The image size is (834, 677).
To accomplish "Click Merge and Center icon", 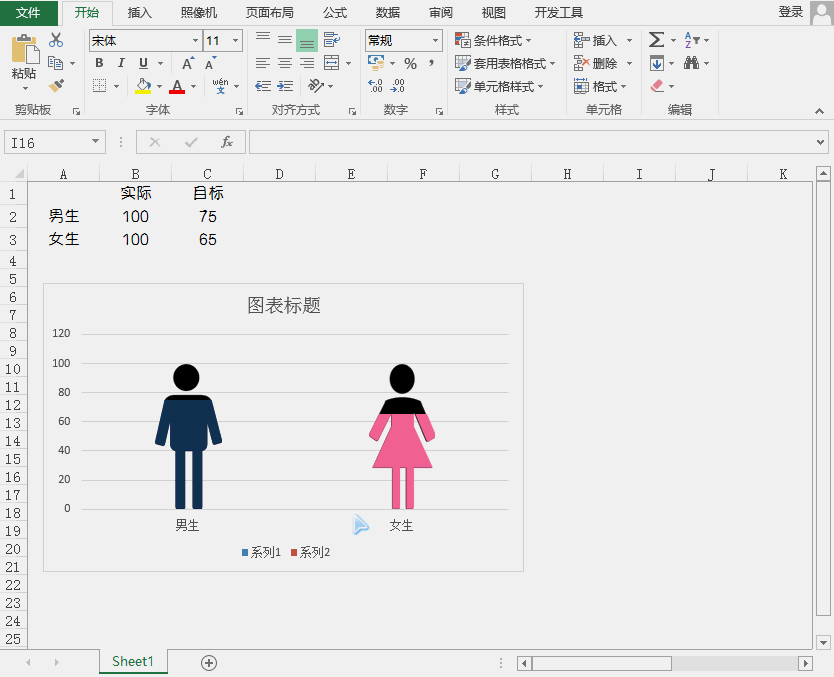I will [332, 63].
